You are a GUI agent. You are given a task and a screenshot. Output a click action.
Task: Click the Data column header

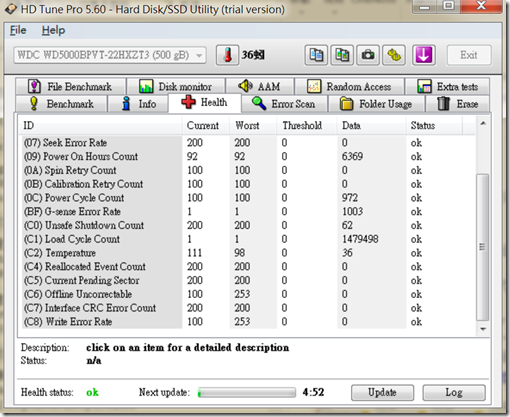pyautogui.click(x=372, y=126)
